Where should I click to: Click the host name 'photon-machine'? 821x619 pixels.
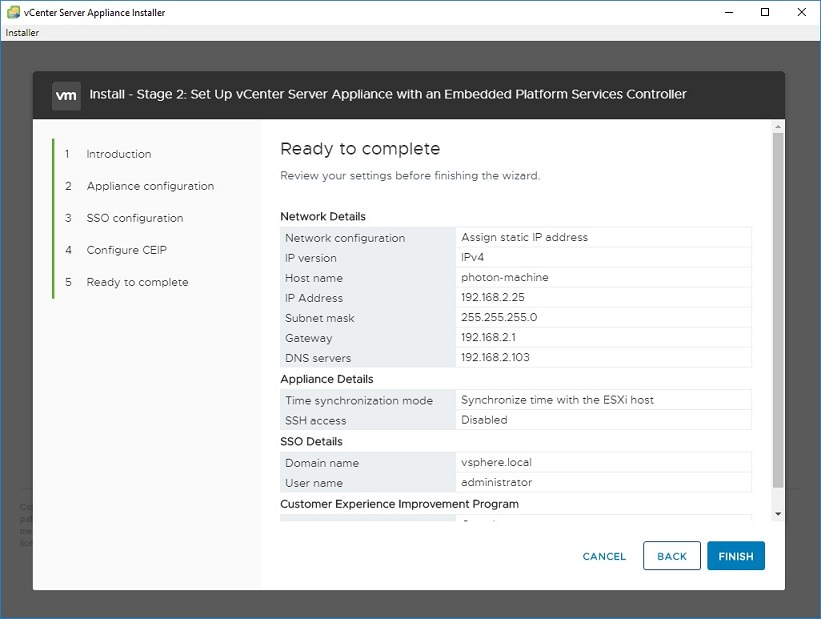pos(505,277)
